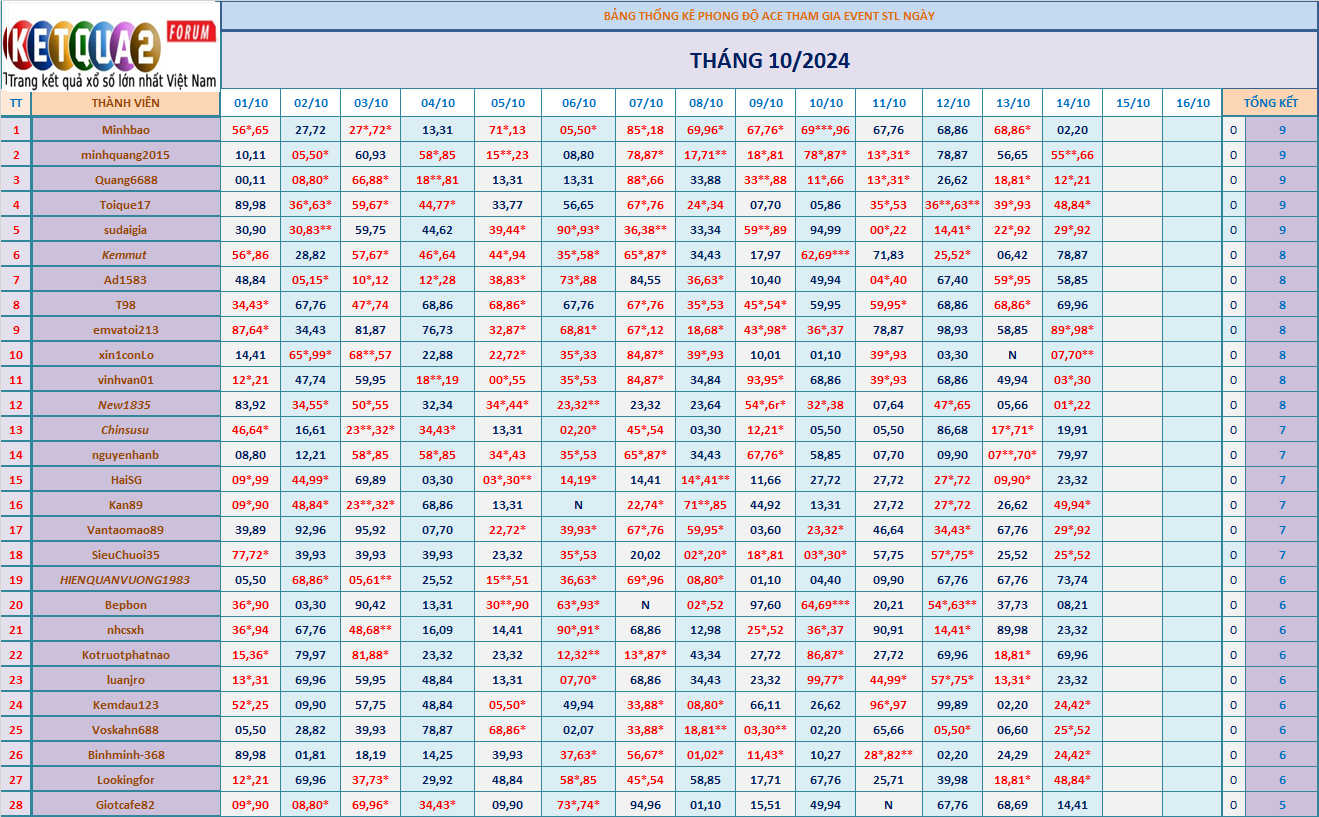
Task: Click nguyenhanb's 13/10 cell 07**,70*
Action: tap(1012, 455)
